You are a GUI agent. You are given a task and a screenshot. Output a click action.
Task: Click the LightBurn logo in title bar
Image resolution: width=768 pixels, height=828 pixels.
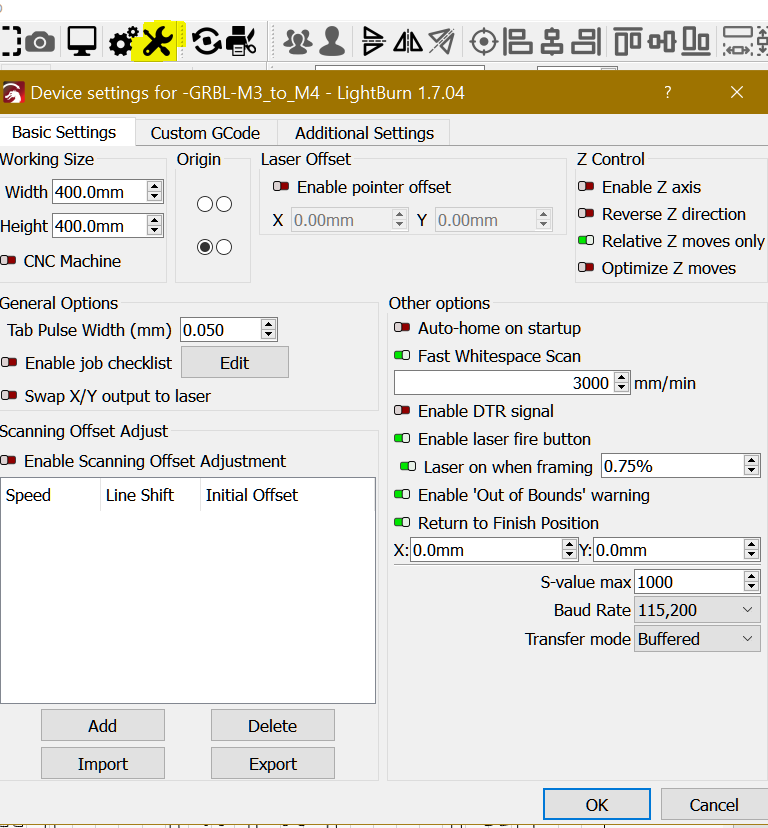(14, 93)
